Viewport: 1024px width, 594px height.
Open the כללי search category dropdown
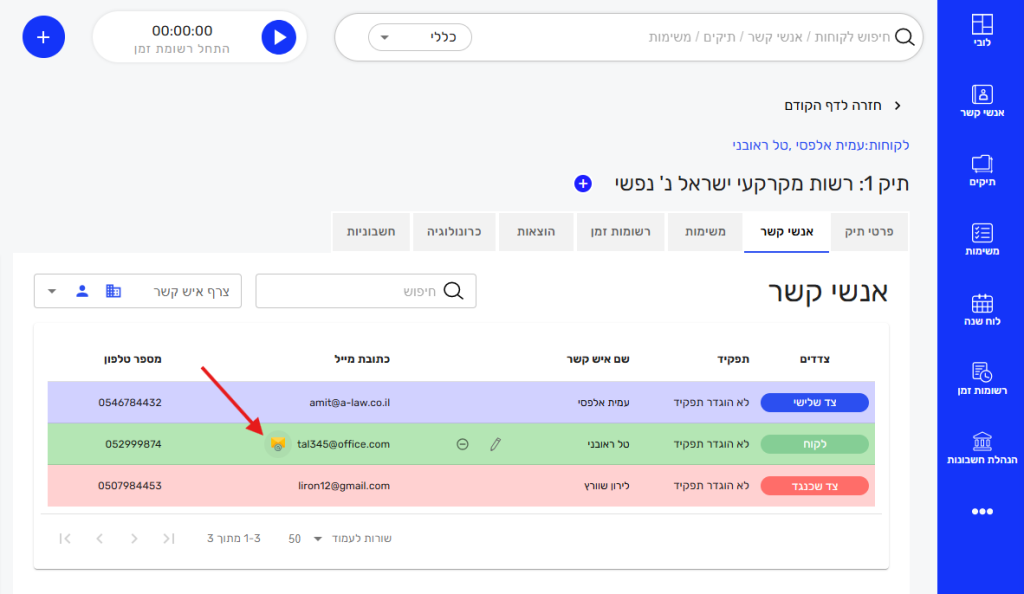coord(420,38)
